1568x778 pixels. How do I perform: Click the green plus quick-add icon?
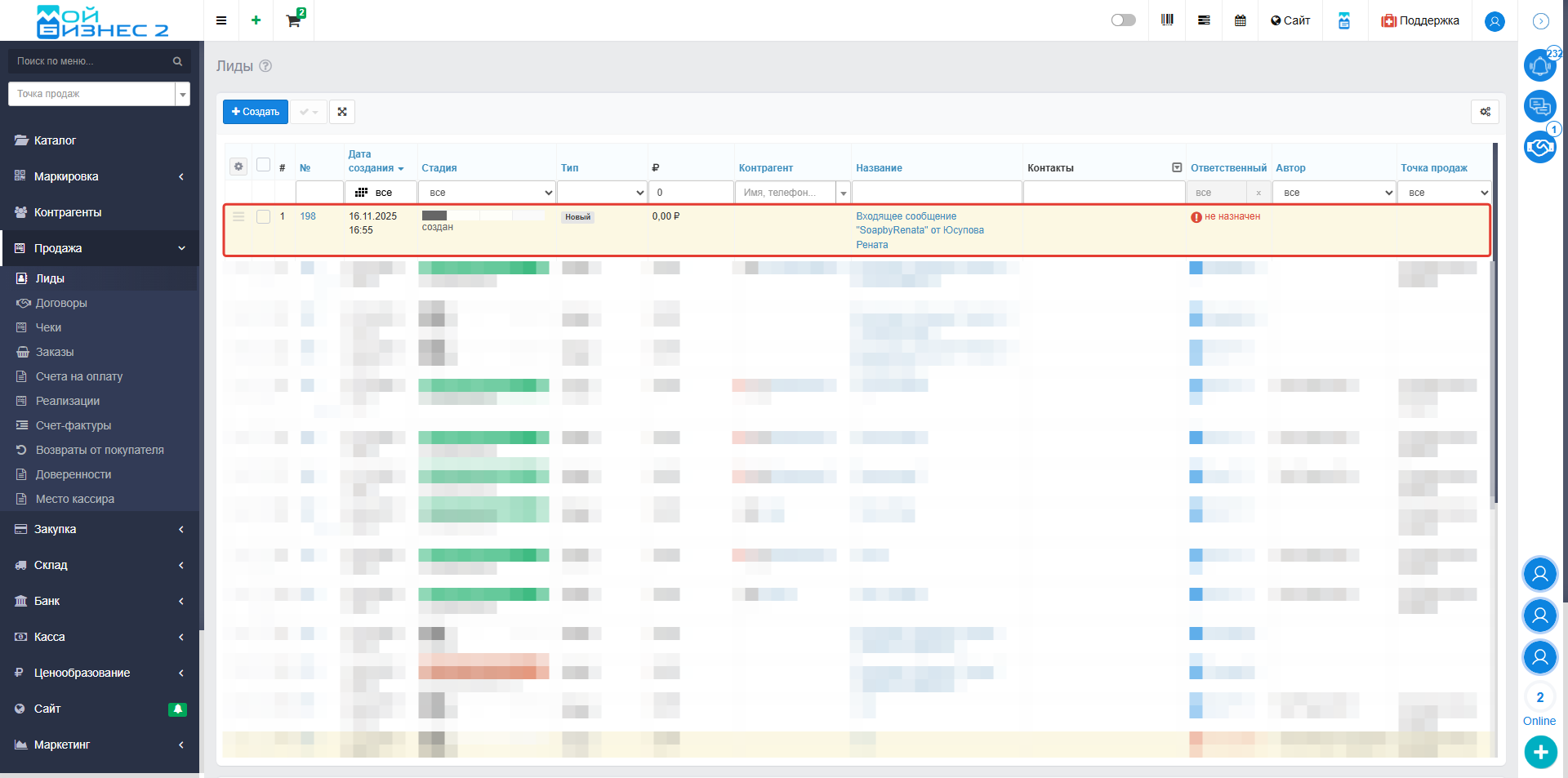(256, 20)
